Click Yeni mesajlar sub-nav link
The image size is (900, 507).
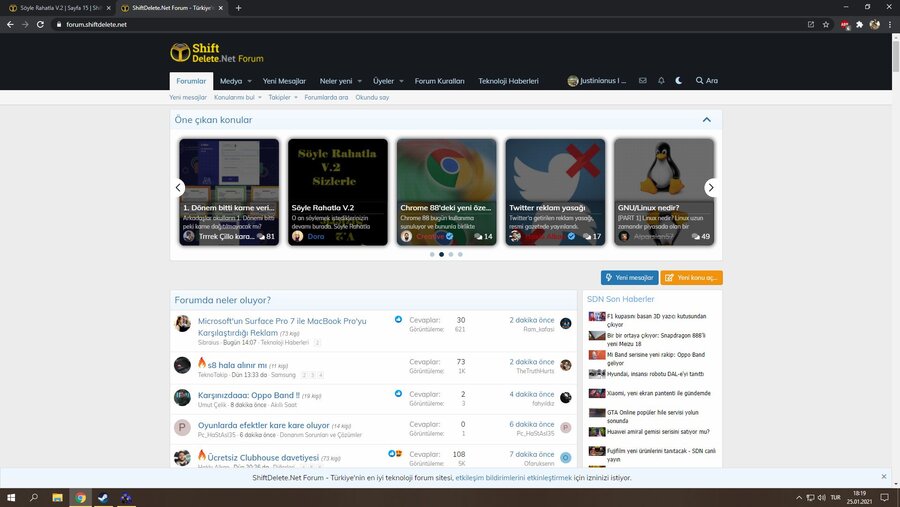(x=188, y=98)
